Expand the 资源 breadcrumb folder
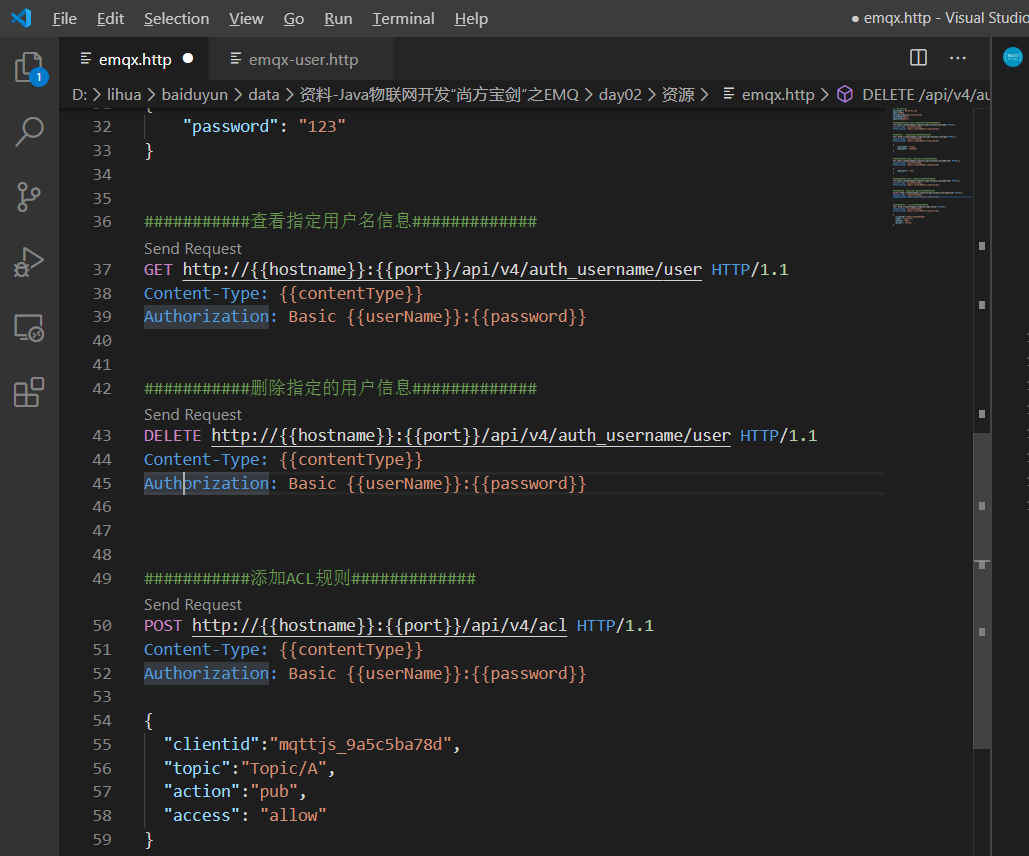 [x=677, y=95]
